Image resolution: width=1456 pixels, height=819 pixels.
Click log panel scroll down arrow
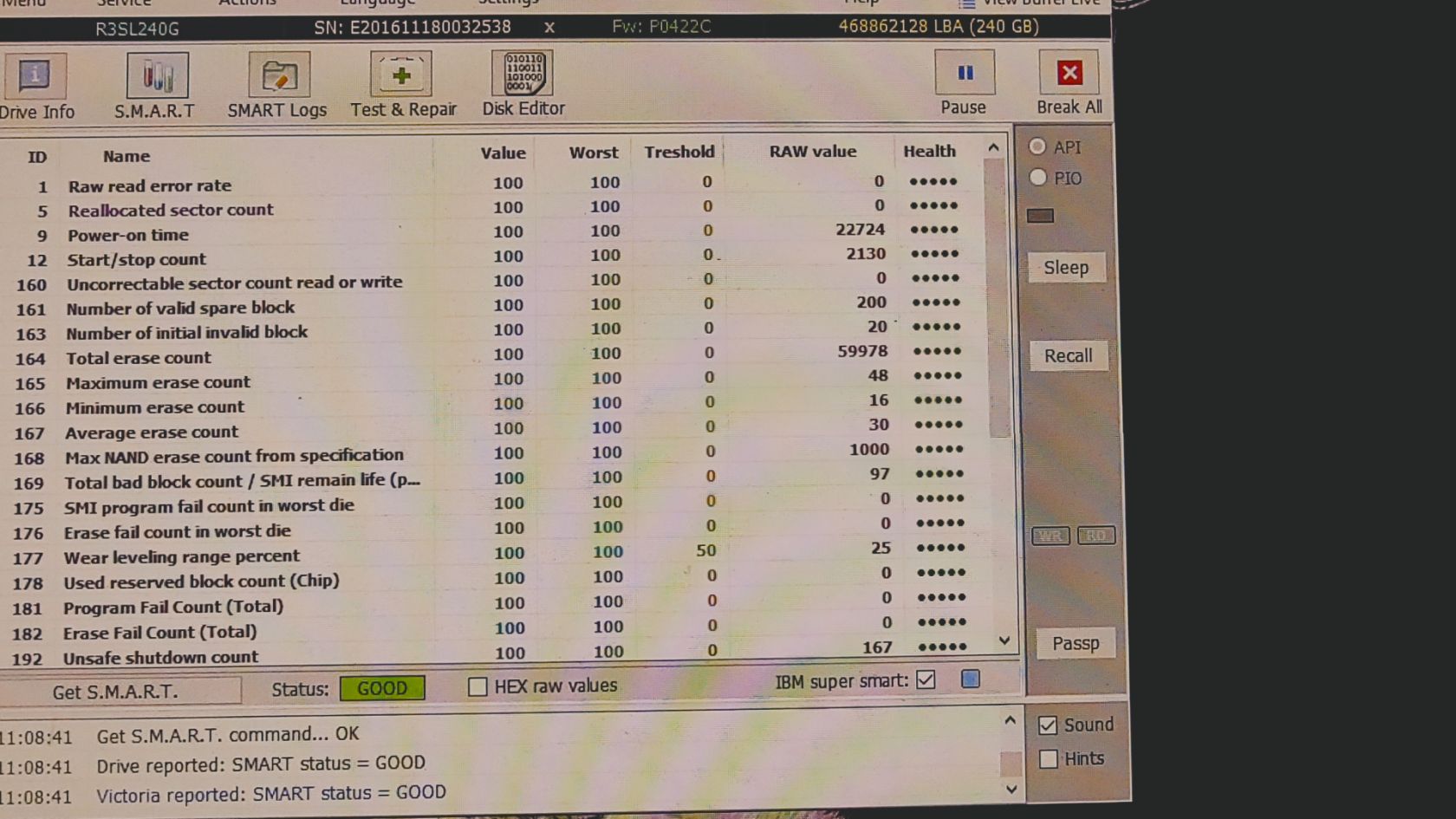[x=1011, y=789]
